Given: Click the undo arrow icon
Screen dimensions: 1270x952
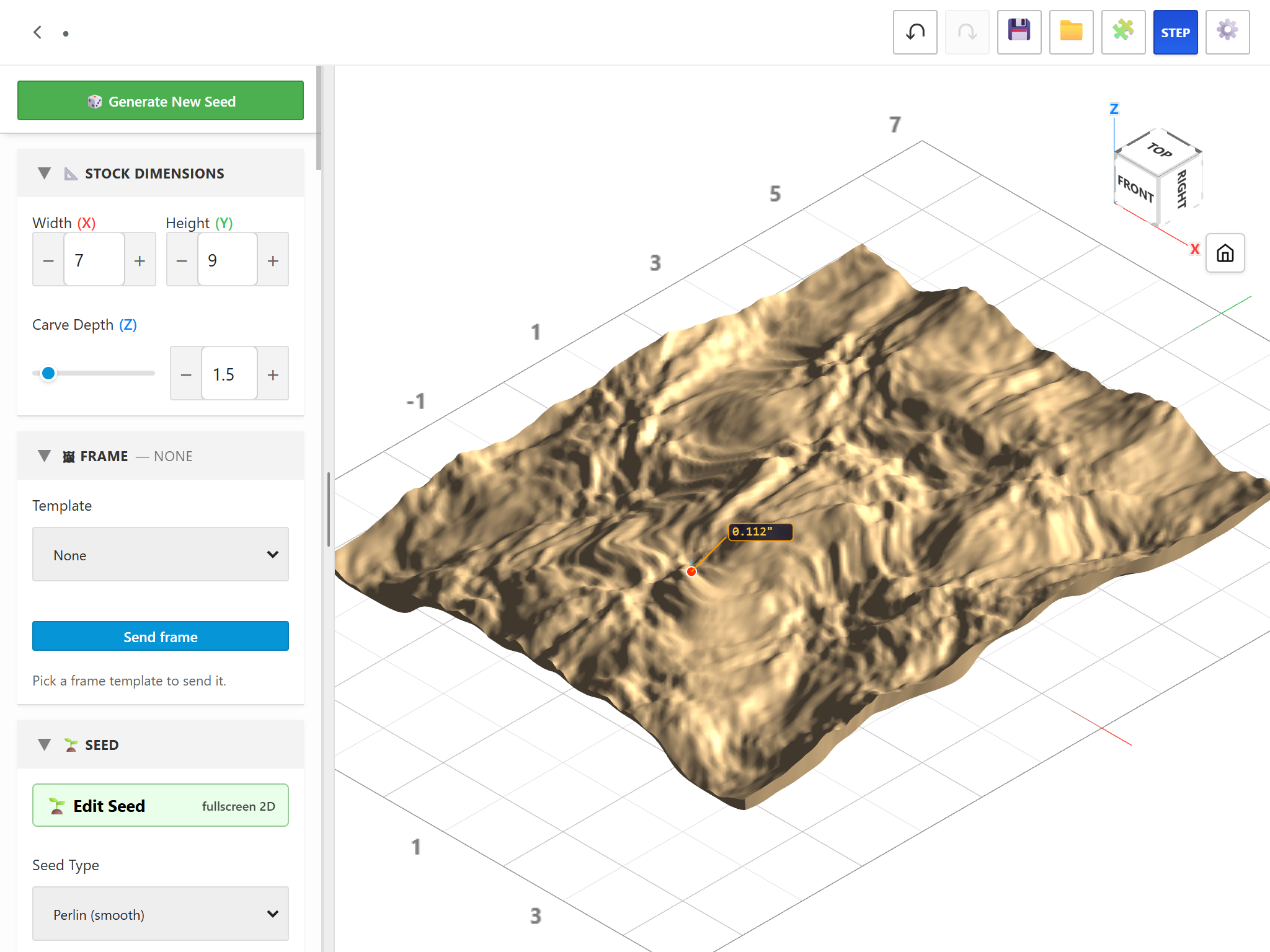Looking at the screenshot, I should (x=915, y=32).
